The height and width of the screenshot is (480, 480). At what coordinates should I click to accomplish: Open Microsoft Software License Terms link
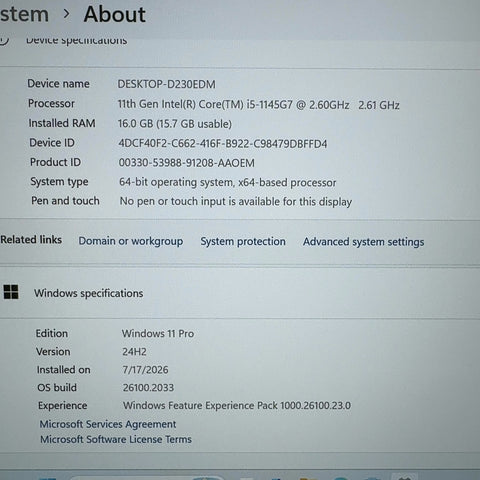116,439
